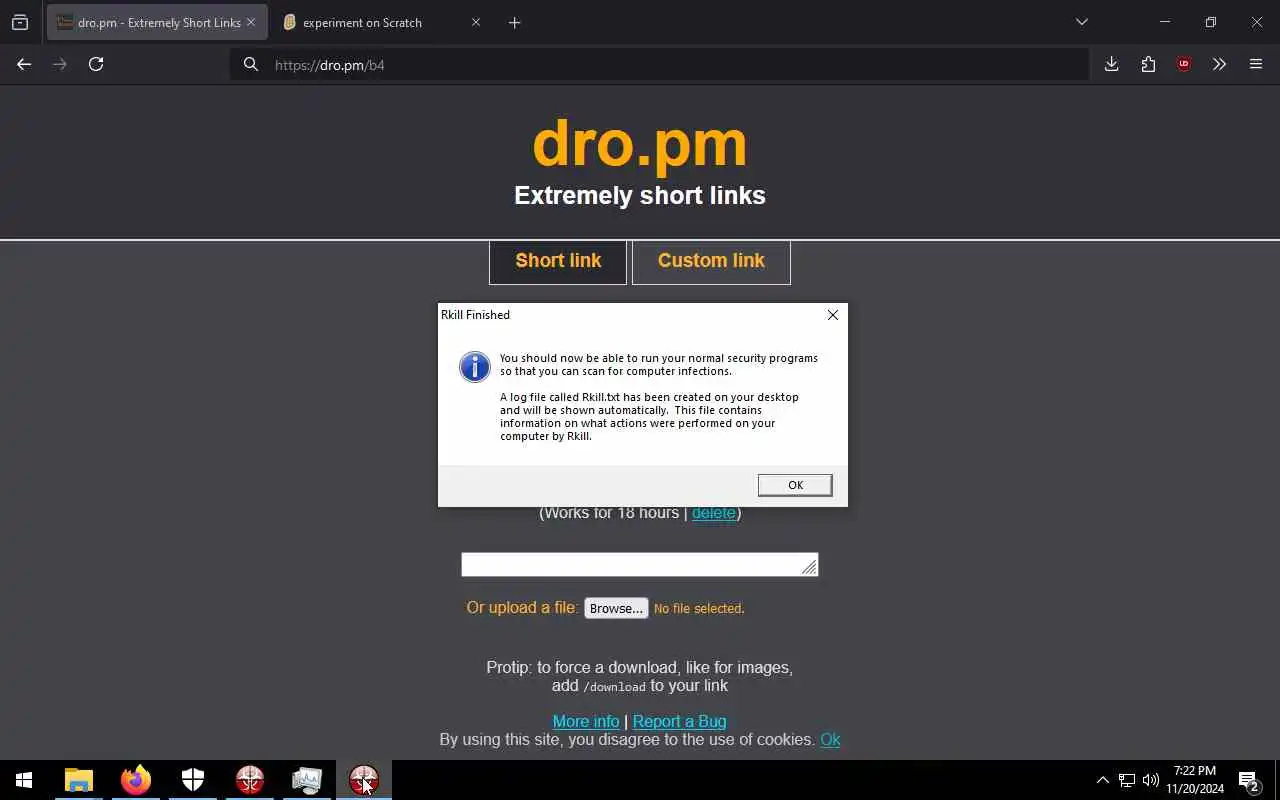Accept cookies notice with Ok link
Viewport: 1280px width, 800px height.
click(830, 740)
